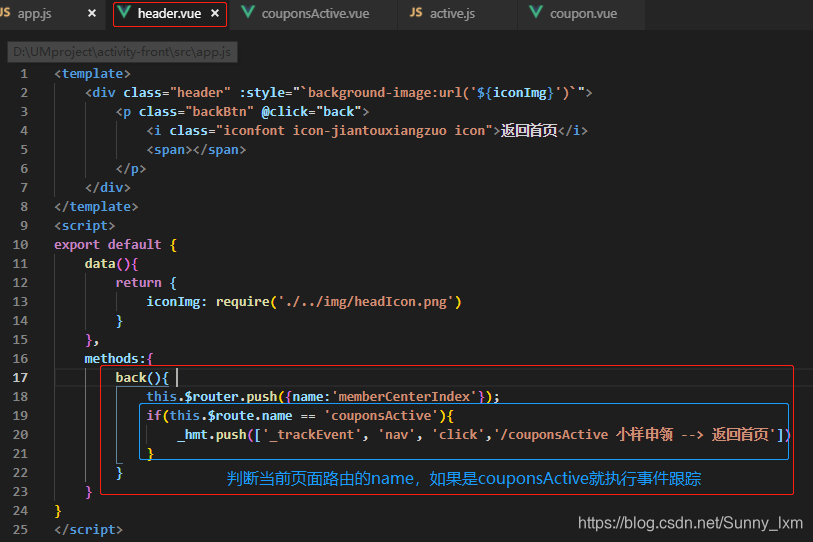This screenshot has height=542, width=813.
Task: Click the 'click' string on line 20
Action: pyautogui.click(x=458, y=435)
